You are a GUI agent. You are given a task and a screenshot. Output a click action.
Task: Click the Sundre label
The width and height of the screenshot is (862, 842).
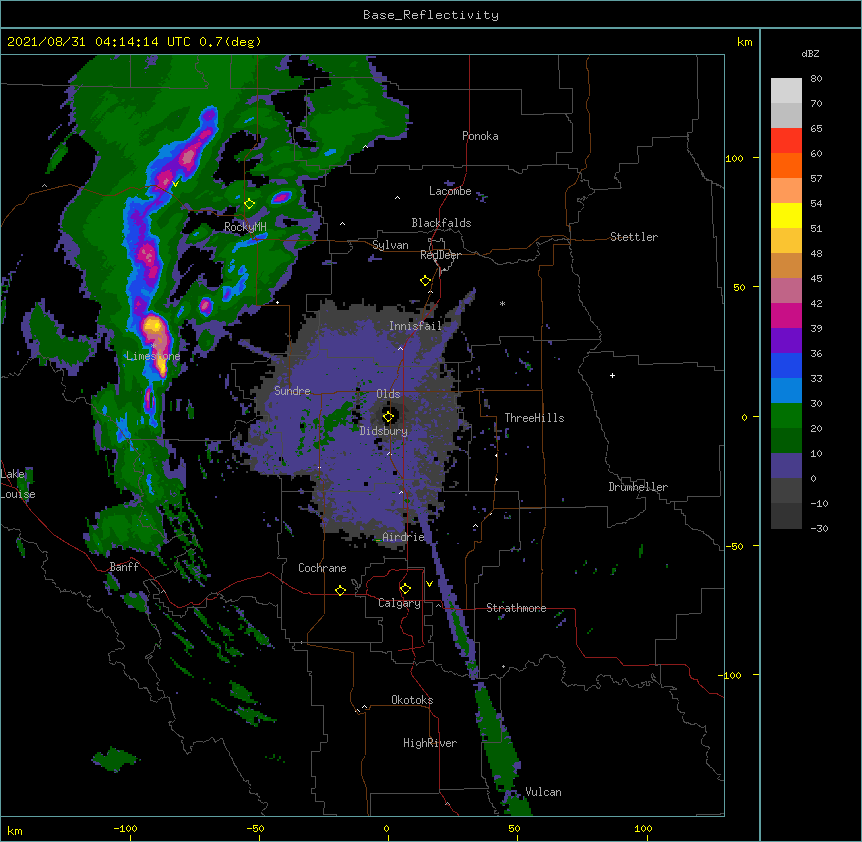(x=292, y=391)
